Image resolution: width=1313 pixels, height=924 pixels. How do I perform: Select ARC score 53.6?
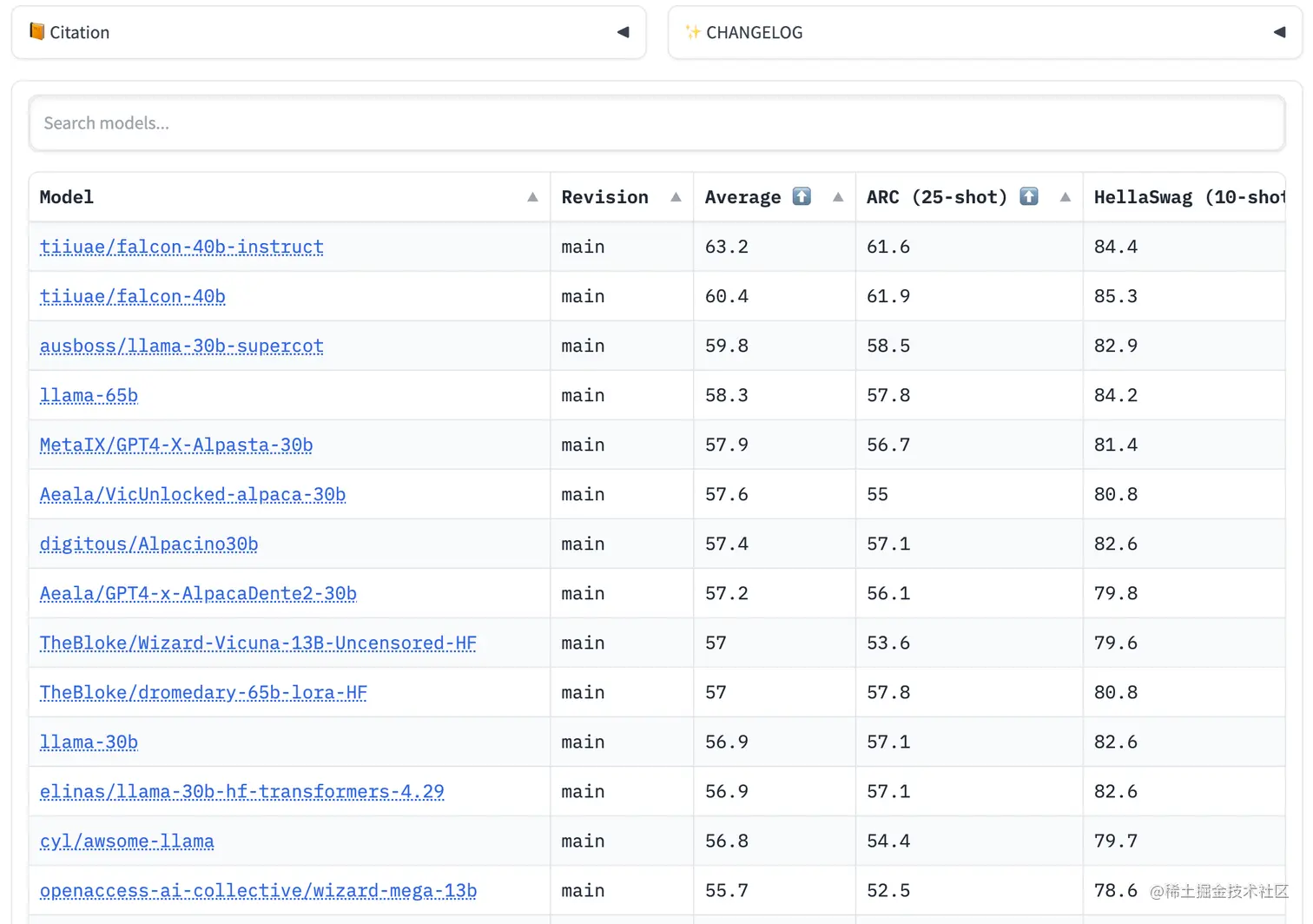(x=888, y=643)
